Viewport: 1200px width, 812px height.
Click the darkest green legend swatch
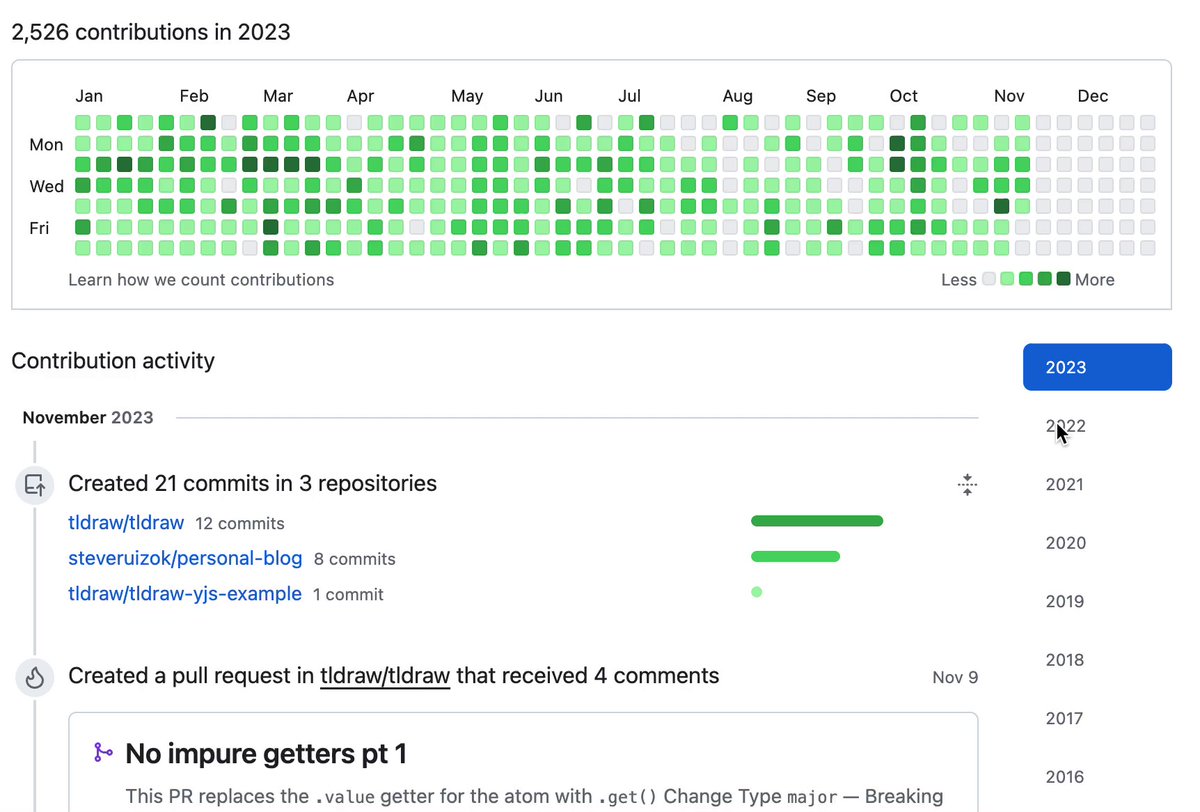(x=1063, y=279)
